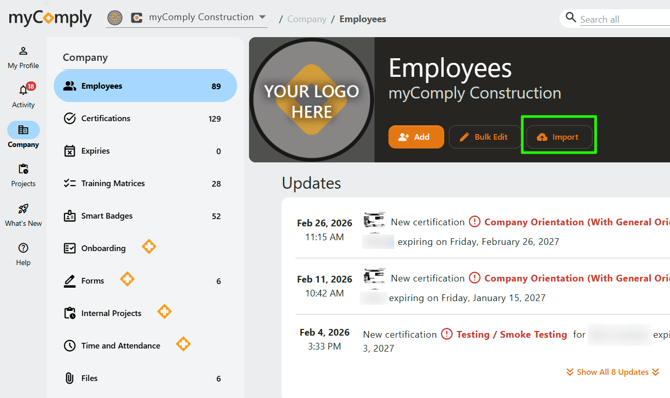
Task: Click the alert icon beside Testing / Smoke Testing
Action: (447, 334)
